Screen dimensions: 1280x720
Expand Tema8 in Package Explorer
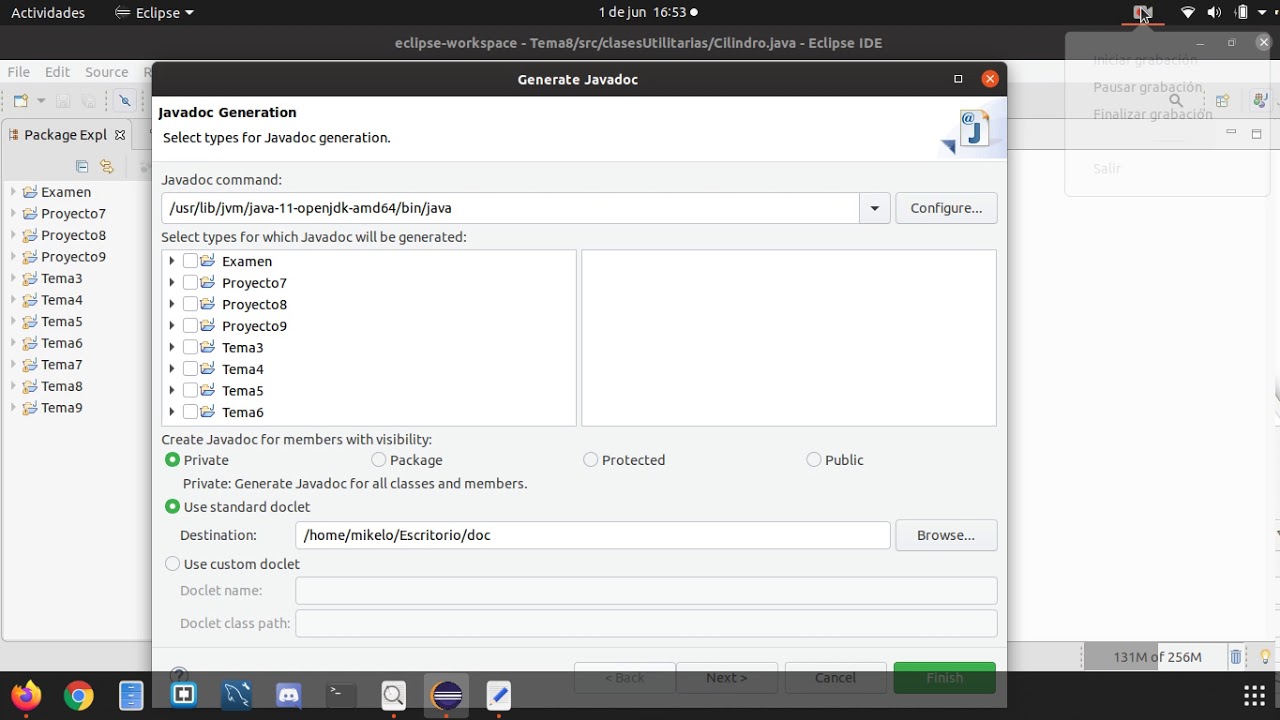[13, 386]
